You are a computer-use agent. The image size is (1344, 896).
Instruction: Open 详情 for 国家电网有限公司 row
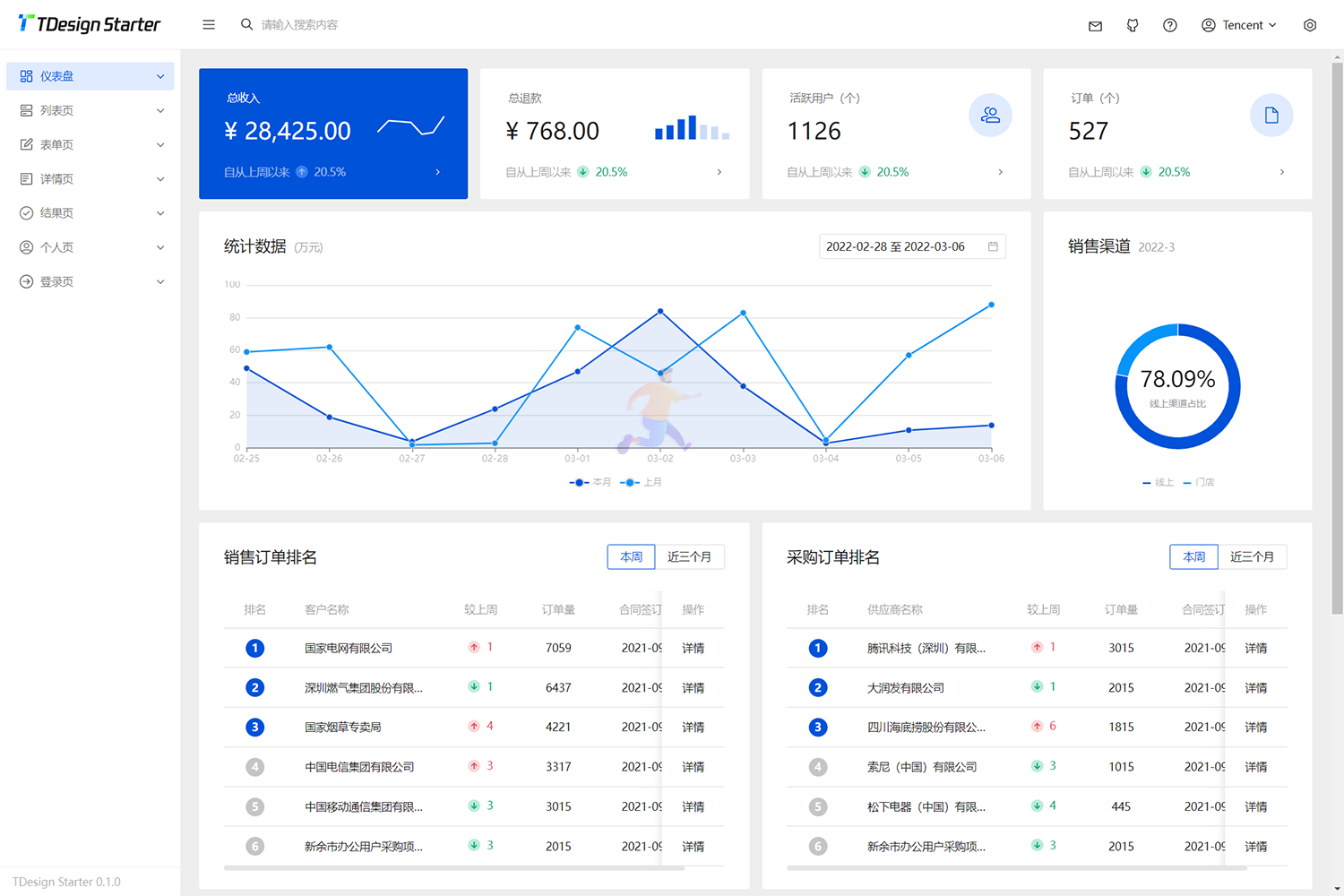693,648
